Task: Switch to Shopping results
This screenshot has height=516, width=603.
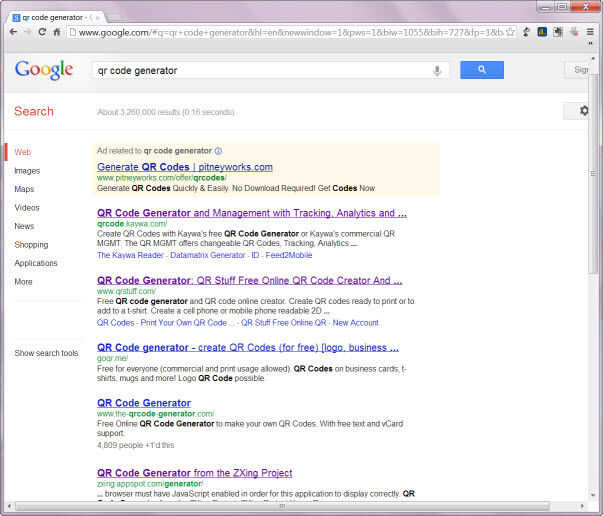Action: point(31,245)
